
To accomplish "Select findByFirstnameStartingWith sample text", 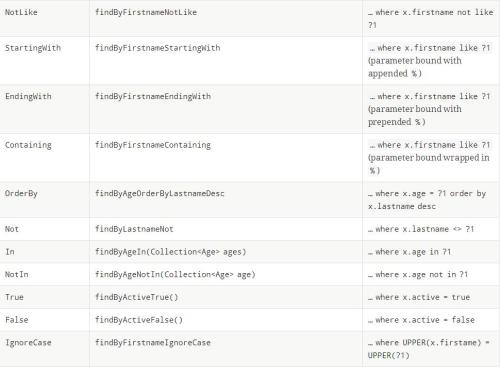I will pyautogui.click(x=157, y=48).
